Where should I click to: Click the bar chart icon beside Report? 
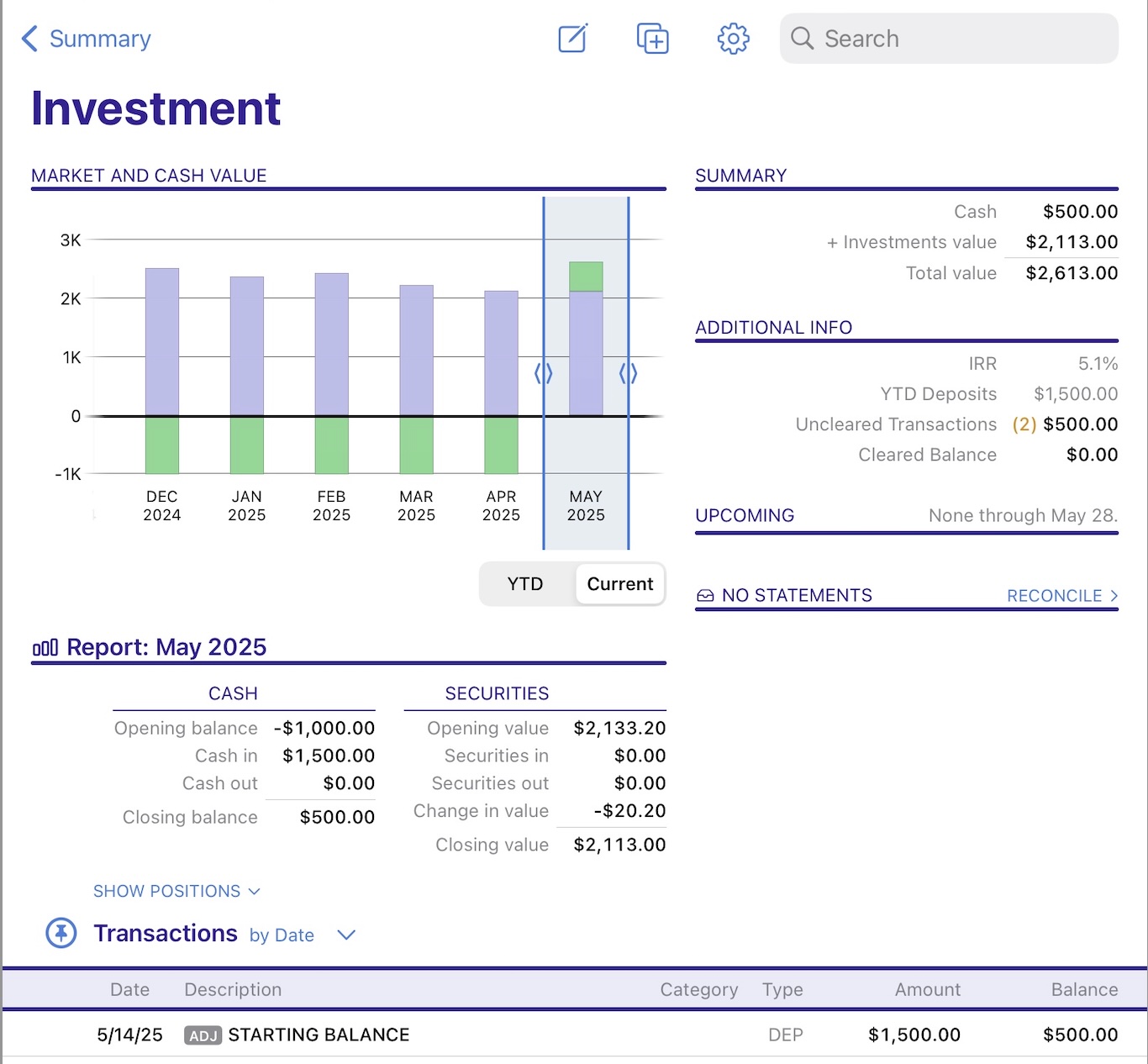click(45, 648)
